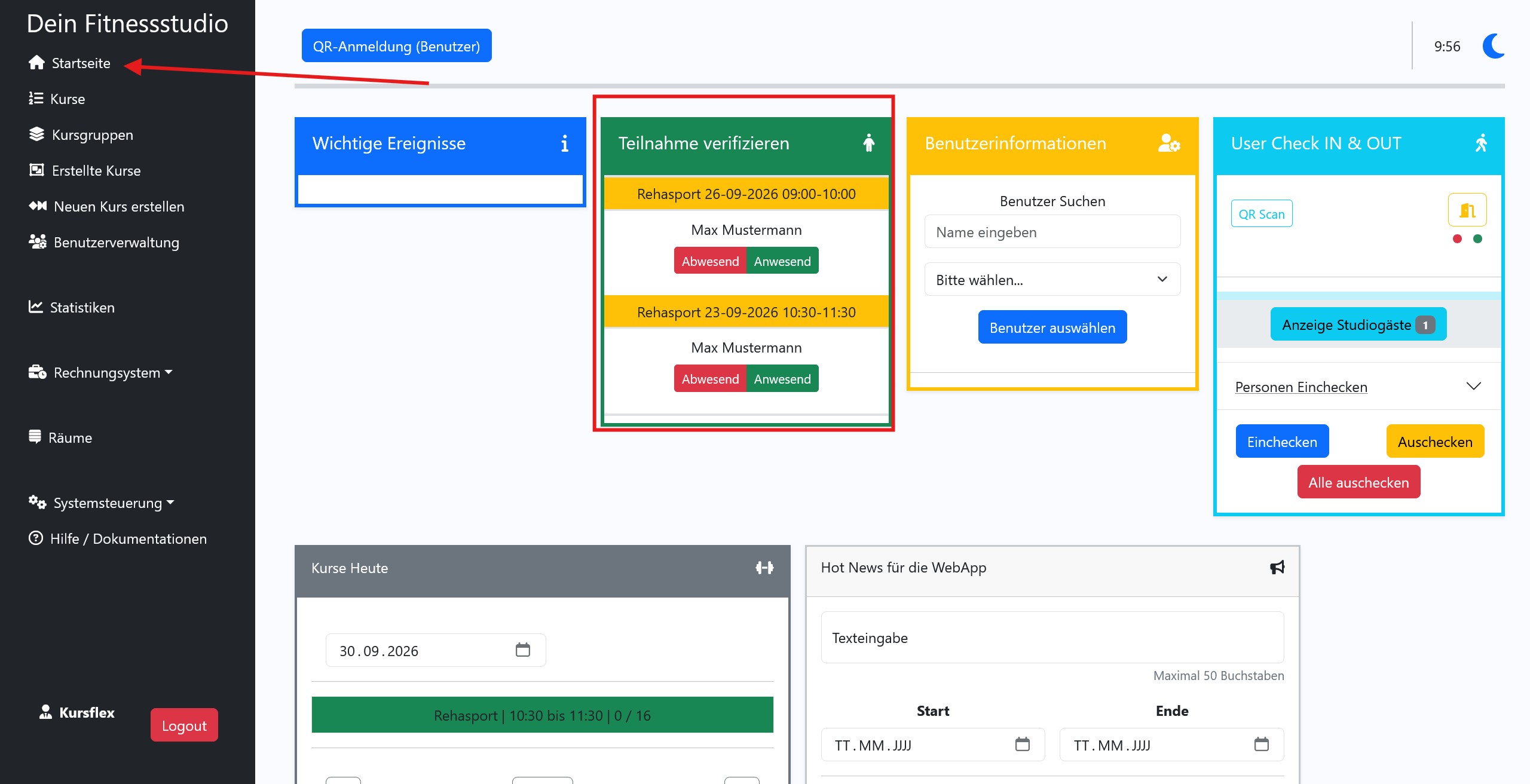Open calendar picker for Start date
The width and height of the screenshot is (1530, 784).
1023,744
